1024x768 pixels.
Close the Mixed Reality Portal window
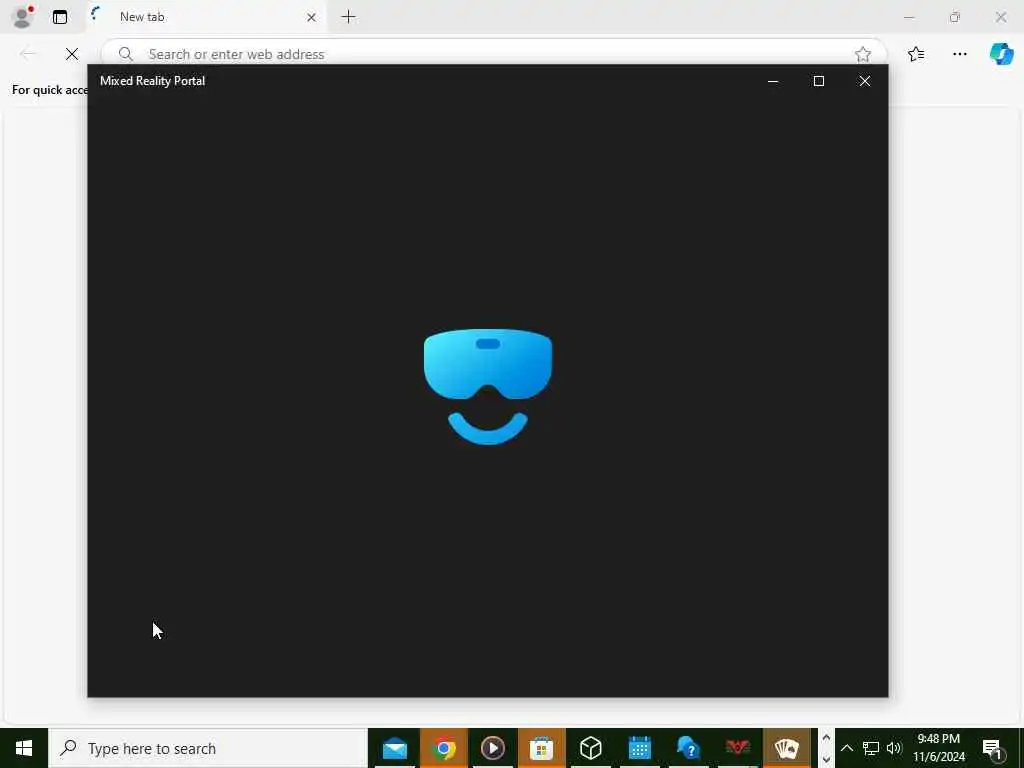click(865, 81)
